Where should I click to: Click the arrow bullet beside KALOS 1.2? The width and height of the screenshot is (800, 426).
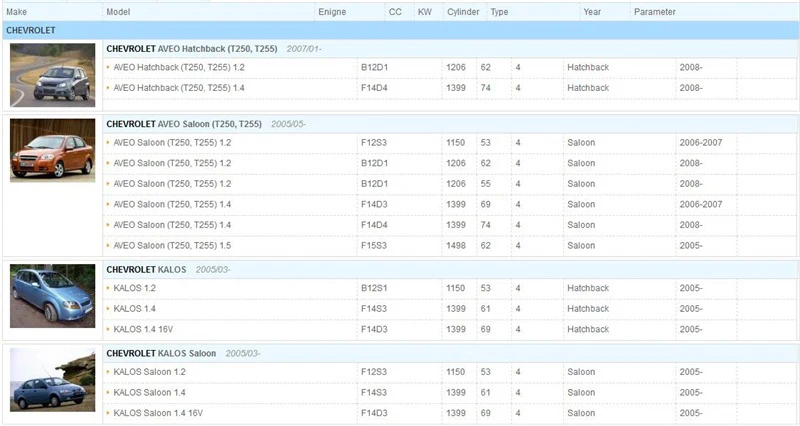click(x=108, y=288)
